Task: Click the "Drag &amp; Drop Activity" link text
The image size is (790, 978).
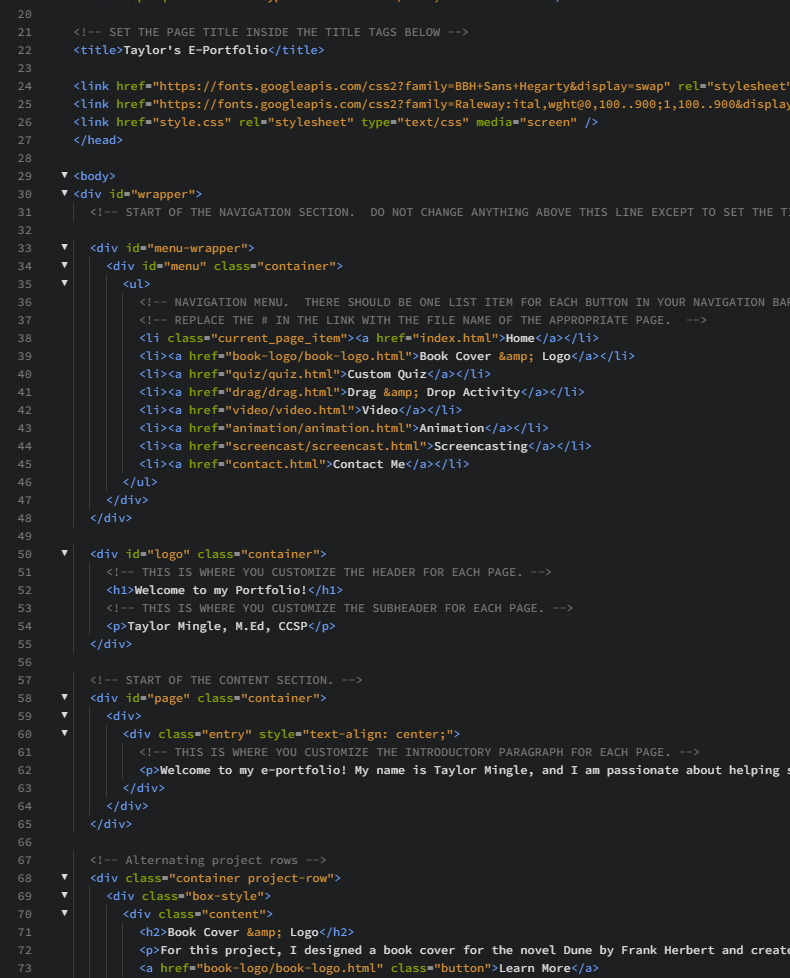Action: (x=433, y=392)
